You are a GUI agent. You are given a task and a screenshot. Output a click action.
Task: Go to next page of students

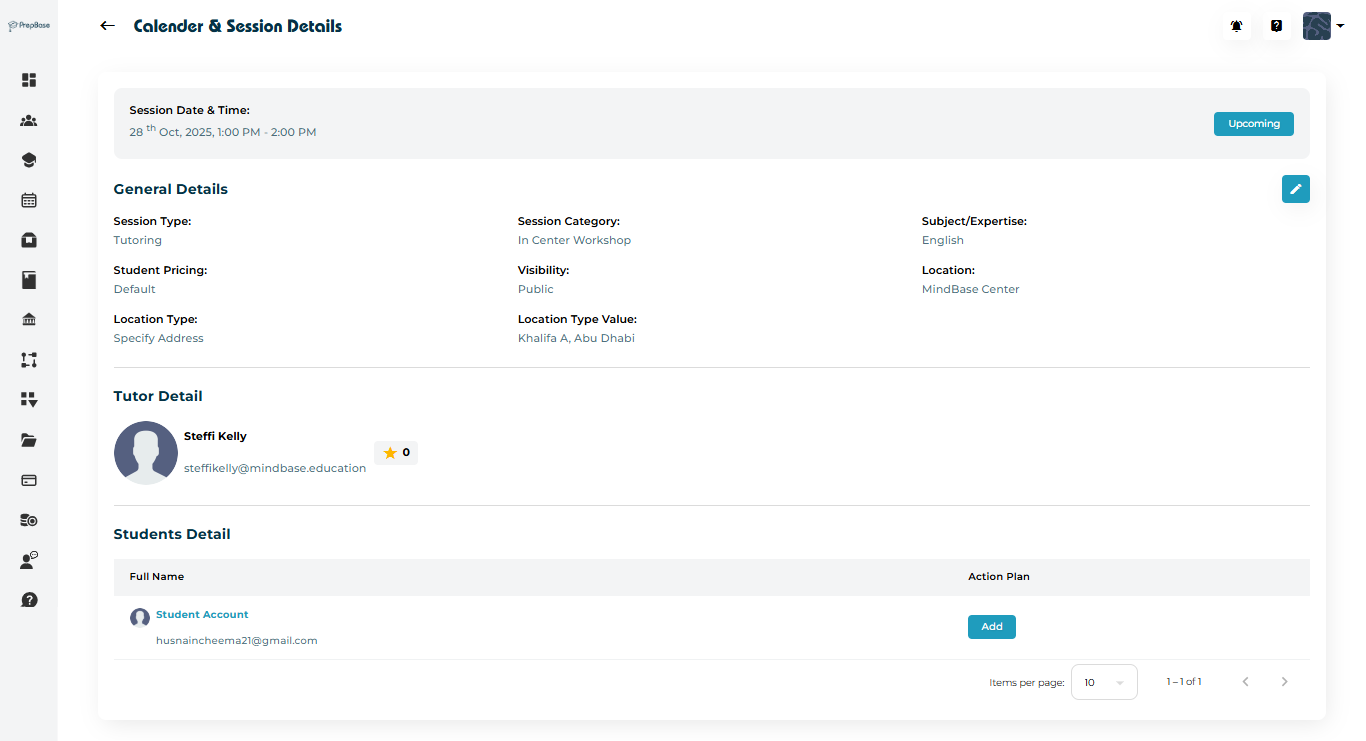point(1285,682)
